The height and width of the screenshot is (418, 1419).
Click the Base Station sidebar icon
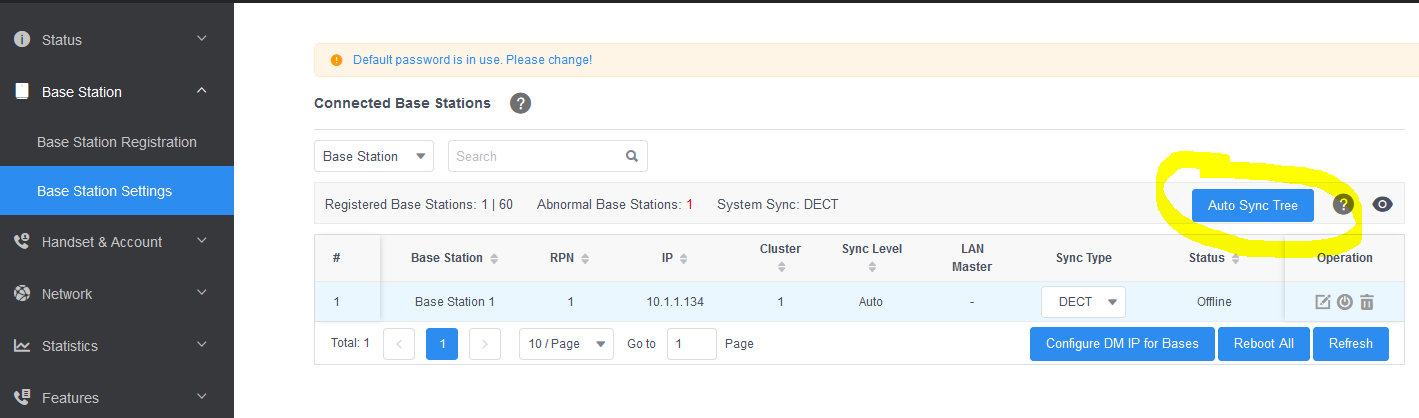click(x=21, y=91)
